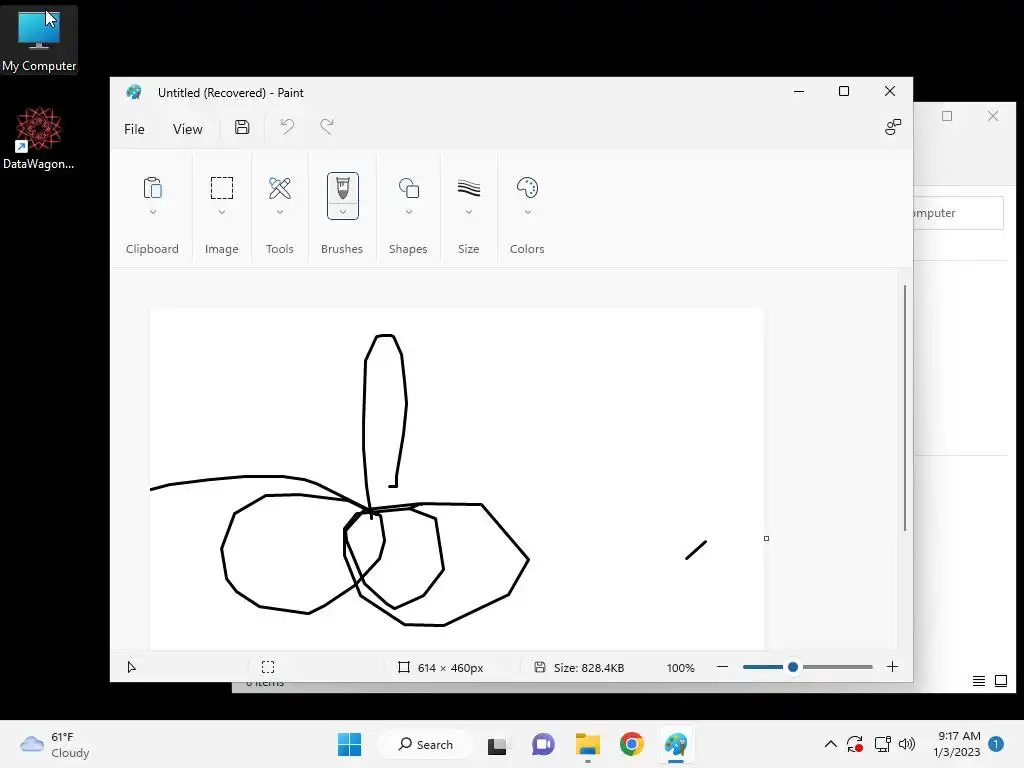Select the Brushes tool icon
The image size is (1024, 768).
(342, 188)
